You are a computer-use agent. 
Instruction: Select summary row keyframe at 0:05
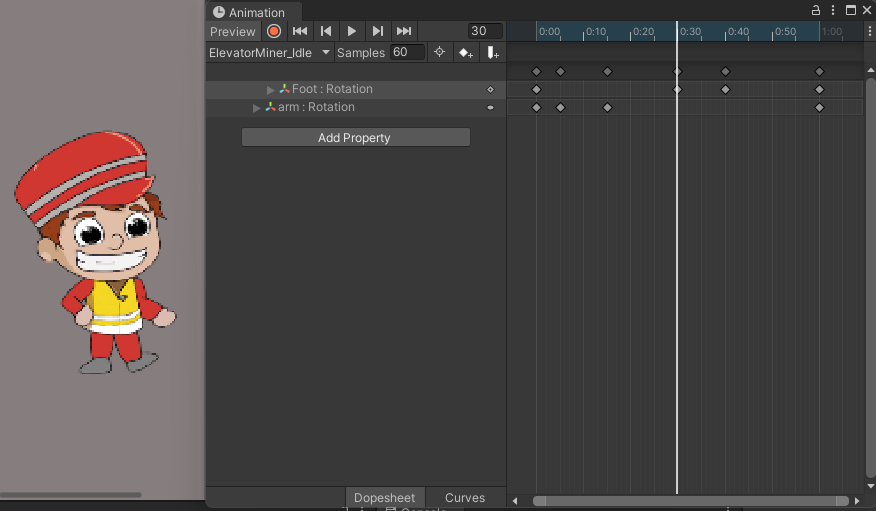560,71
